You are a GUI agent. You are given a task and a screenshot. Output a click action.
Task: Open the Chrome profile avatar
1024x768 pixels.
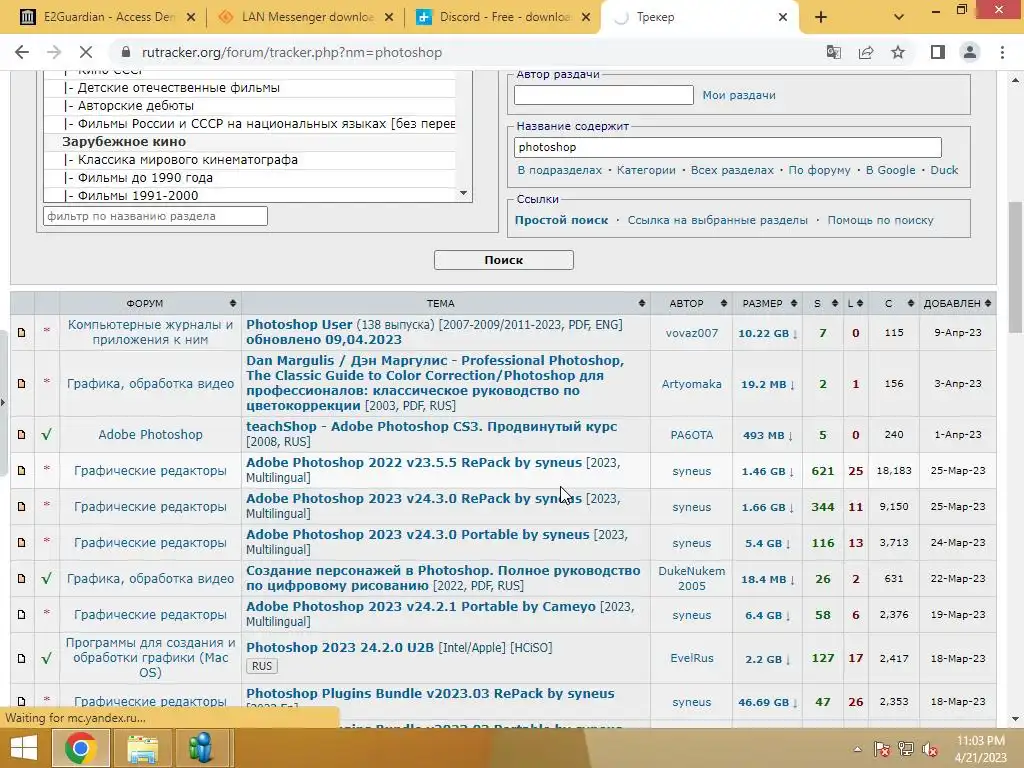(x=970, y=52)
